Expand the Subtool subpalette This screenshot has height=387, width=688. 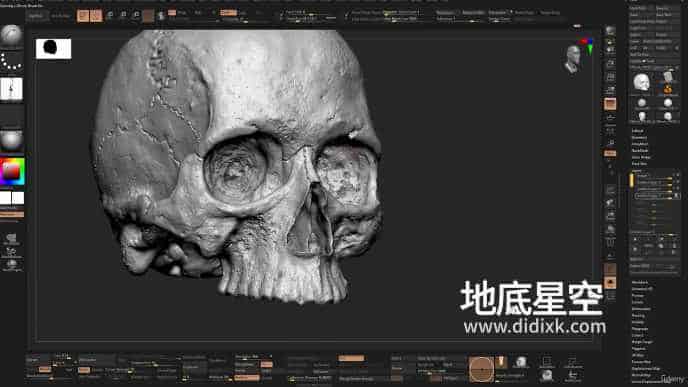pos(637,131)
